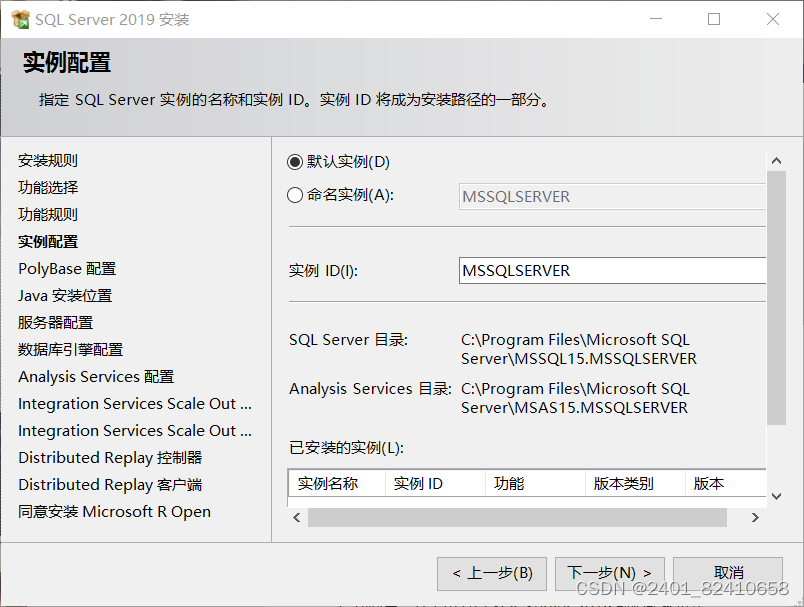Click the SQL Server setup title icon
Viewport: 804px width, 607px height.
[x=21, y=19]
